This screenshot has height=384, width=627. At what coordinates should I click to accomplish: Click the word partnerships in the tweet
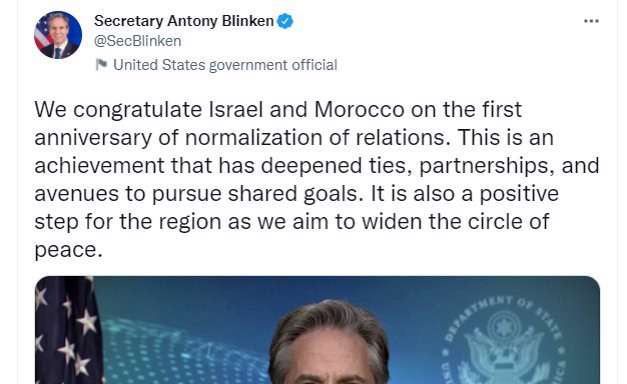484,166
